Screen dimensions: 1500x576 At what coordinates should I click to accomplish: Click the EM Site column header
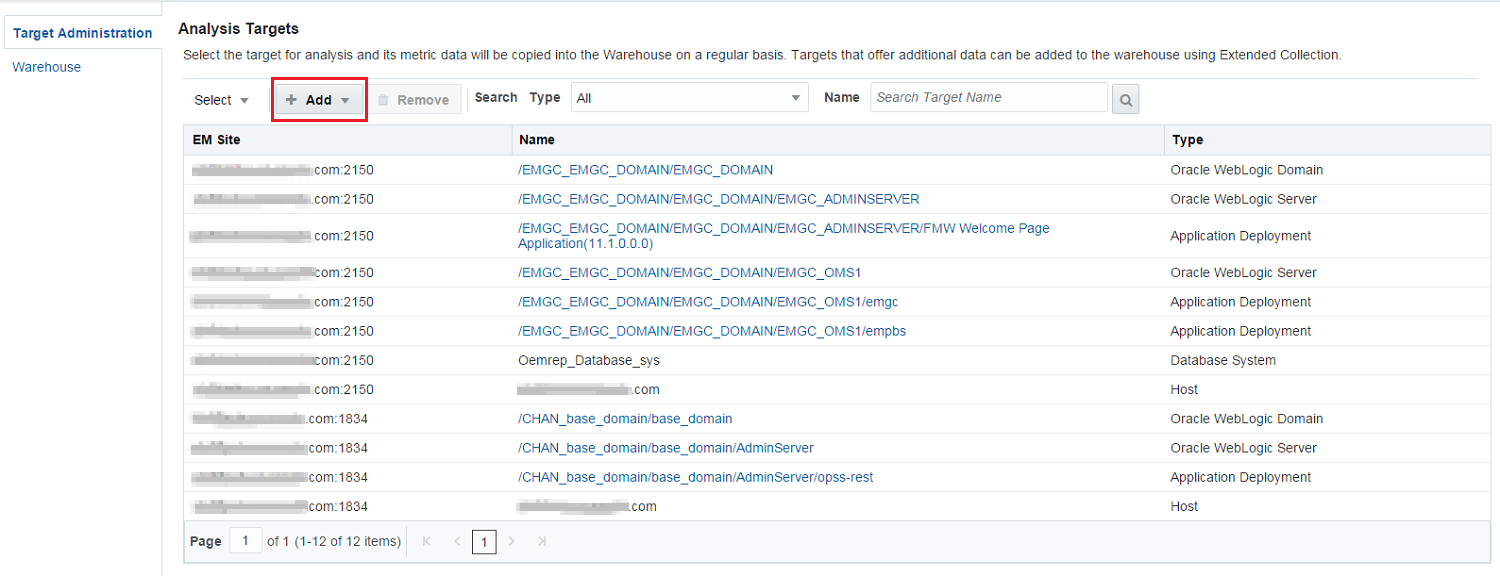tap(217, 140)
